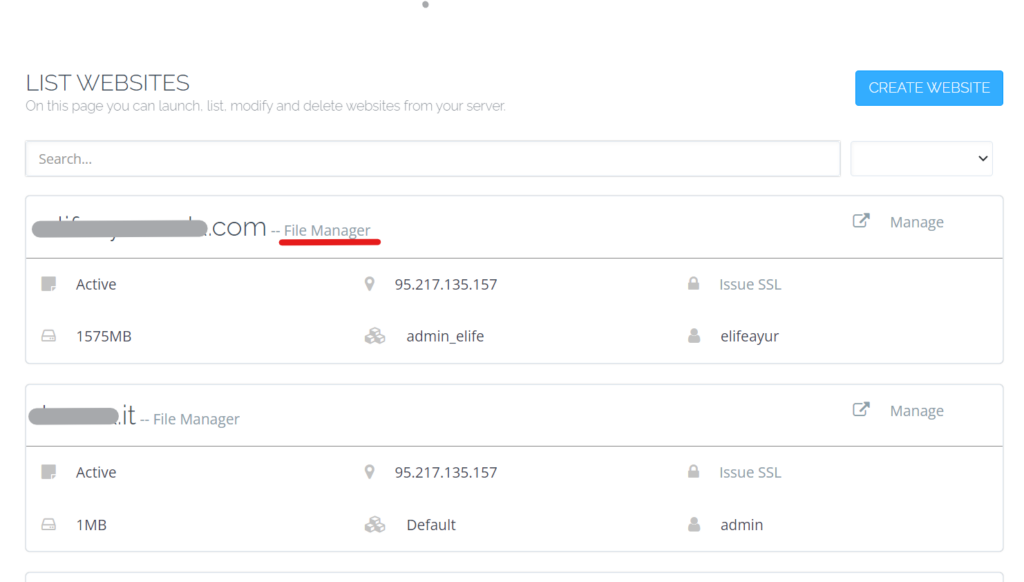Click the padlock icon in the .it website row
This screenshot has height=582, width=1024.
694,472
